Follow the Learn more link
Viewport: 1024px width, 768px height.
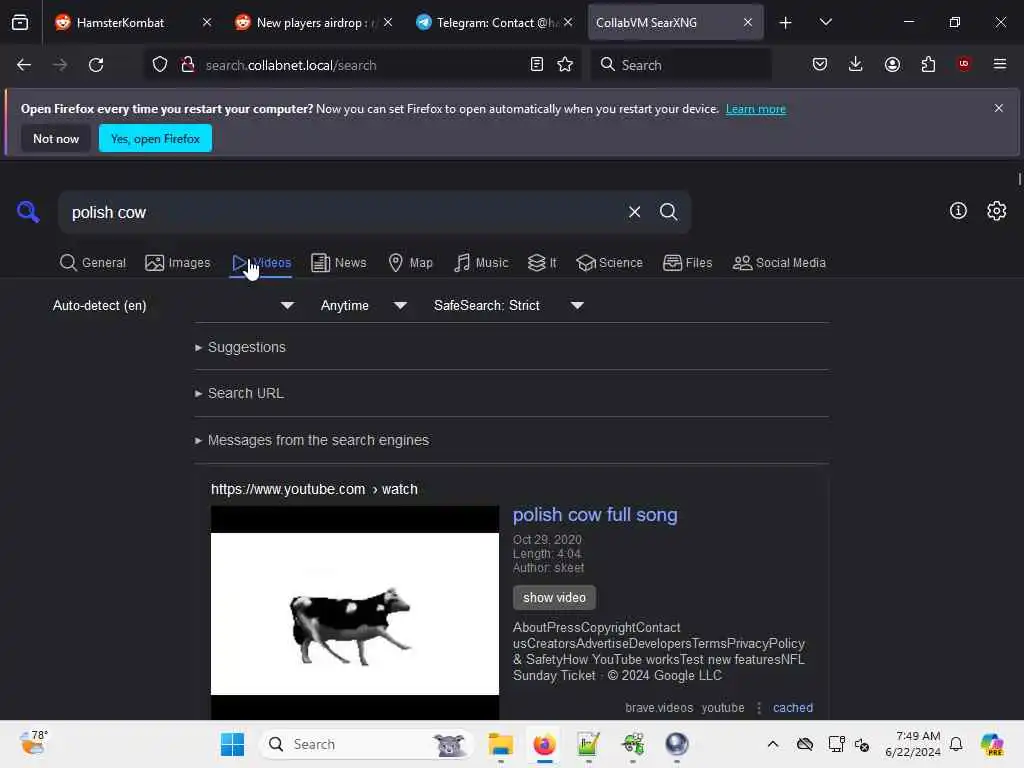(x=756, y=109)
